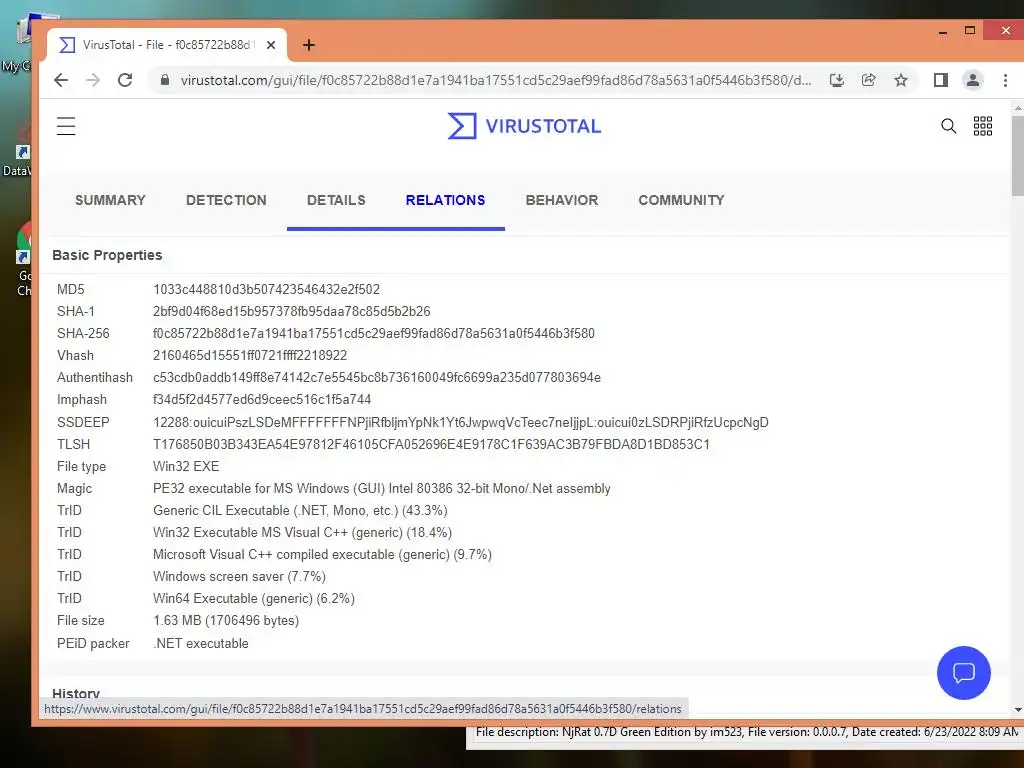Open the Behavior tab
Image resolution: width=1024 pixels, height=768 pixels.
[562, 200]
